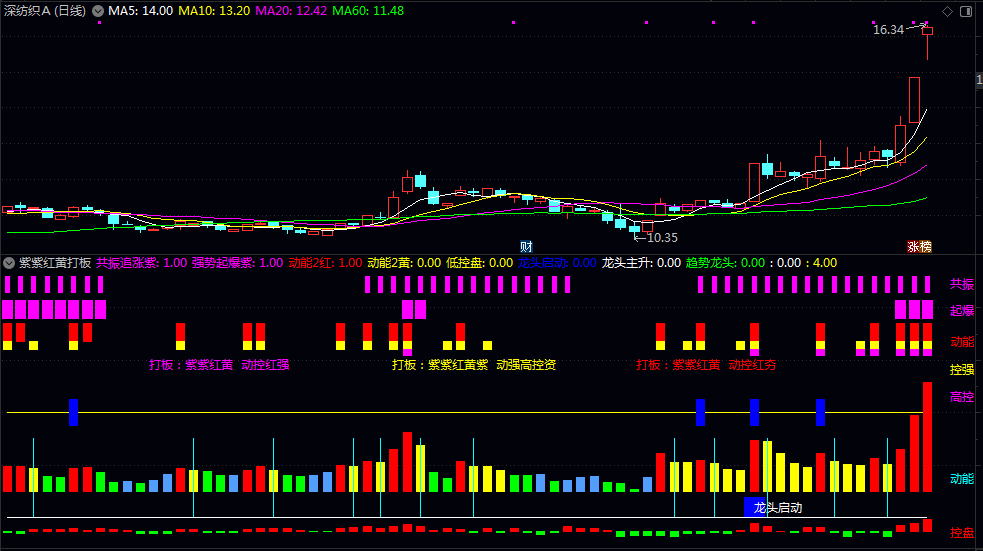This screenshot has width=983, height=551.
Task: Click the 共振追涨紫: 1.00 value
Action: pos(142,263)
